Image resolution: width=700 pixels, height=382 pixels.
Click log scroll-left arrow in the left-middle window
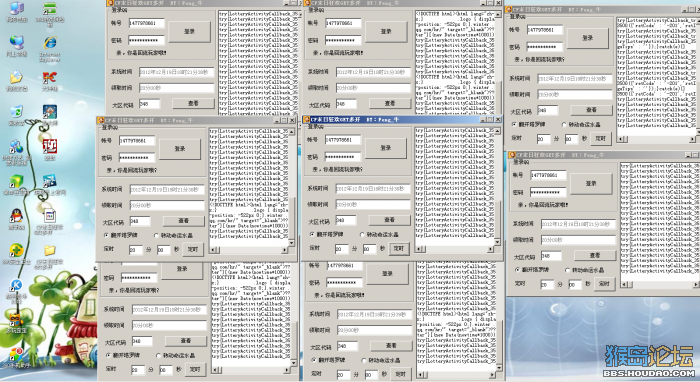213,250
